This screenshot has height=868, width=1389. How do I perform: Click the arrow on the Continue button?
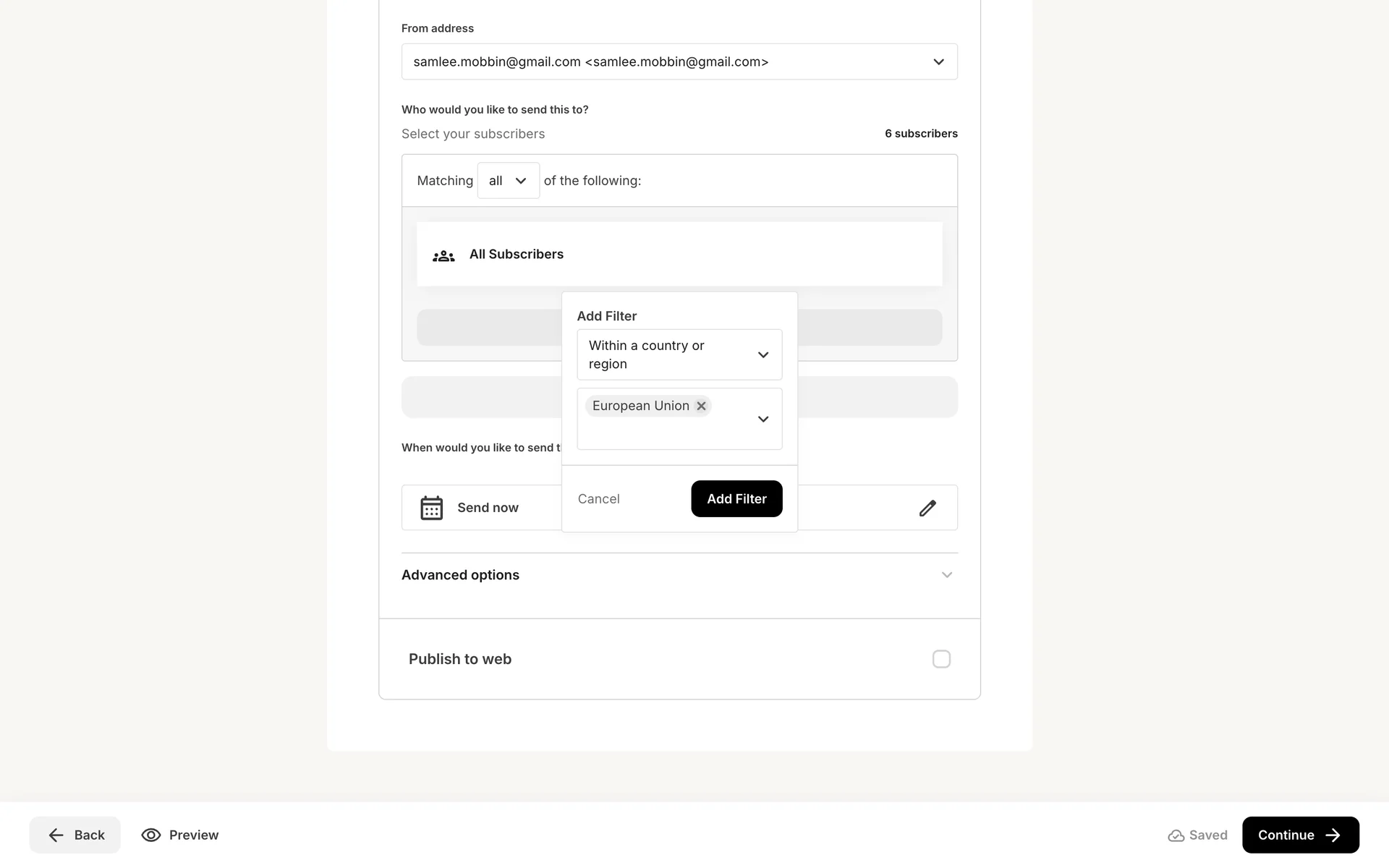tap(1333, 835)
